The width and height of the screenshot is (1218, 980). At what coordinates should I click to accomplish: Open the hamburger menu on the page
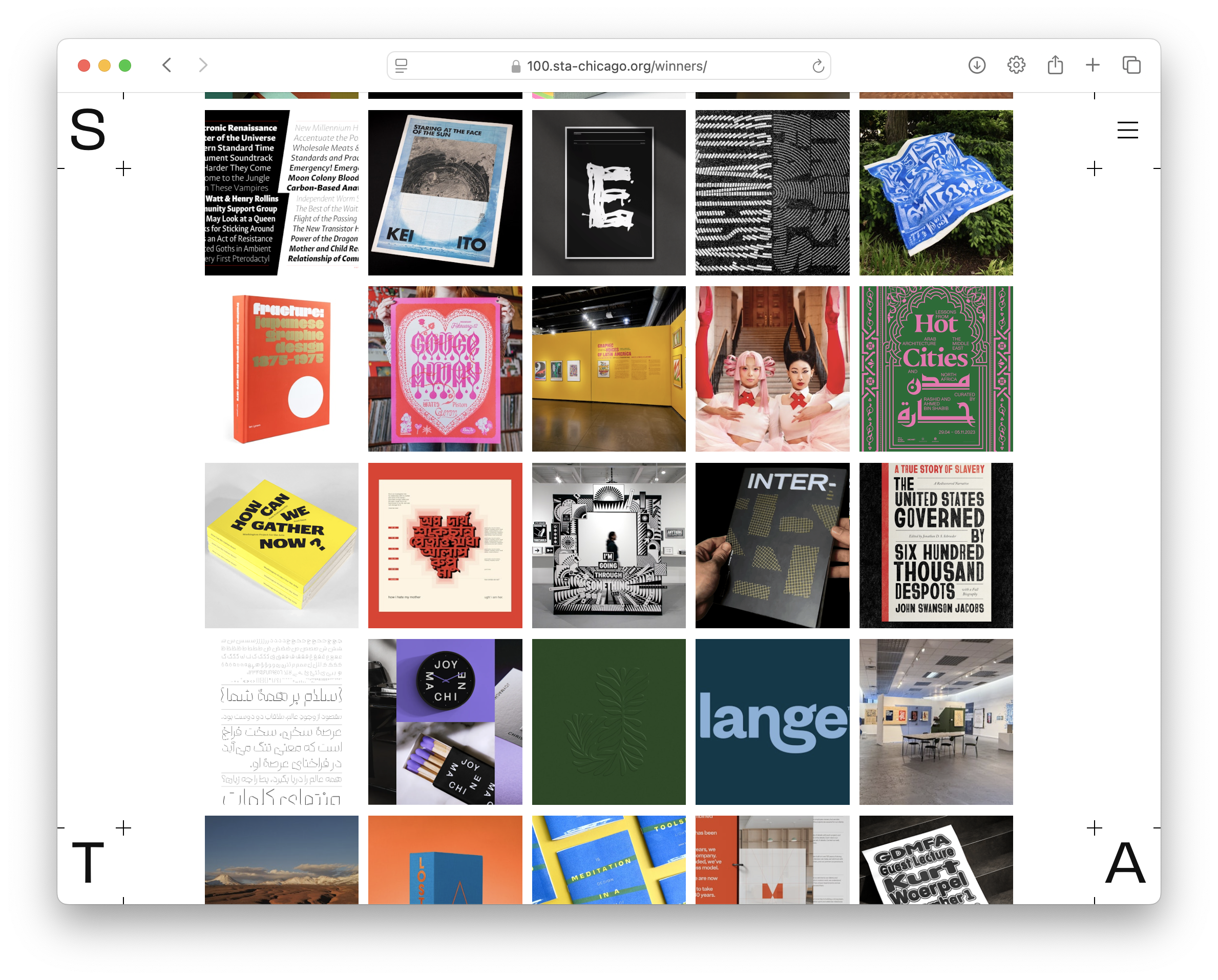pyautogui.click(x=1127, y=130)
